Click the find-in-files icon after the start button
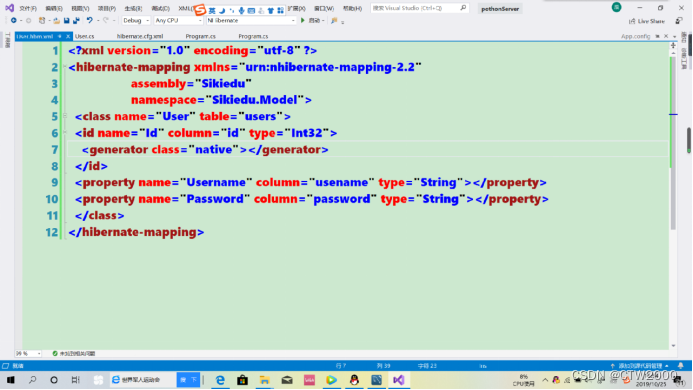This screenshot has width=693, height=390. click(x=334, y=20)
